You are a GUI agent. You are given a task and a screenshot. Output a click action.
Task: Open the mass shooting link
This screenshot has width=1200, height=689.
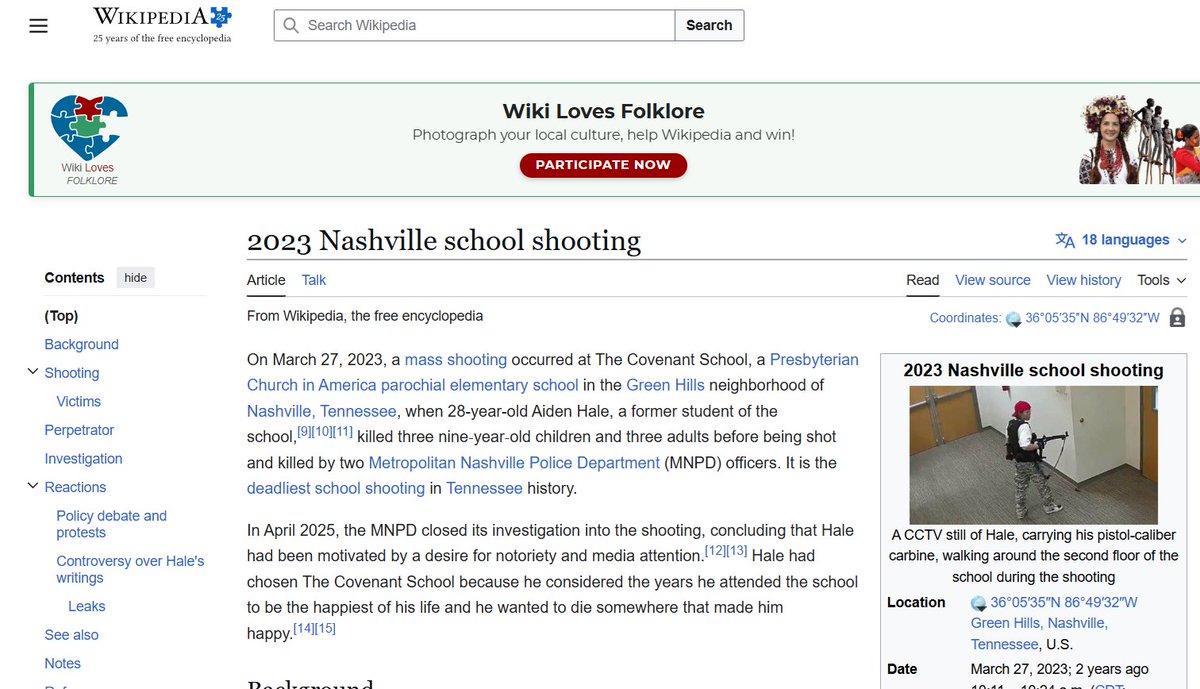tap(455, 359)
